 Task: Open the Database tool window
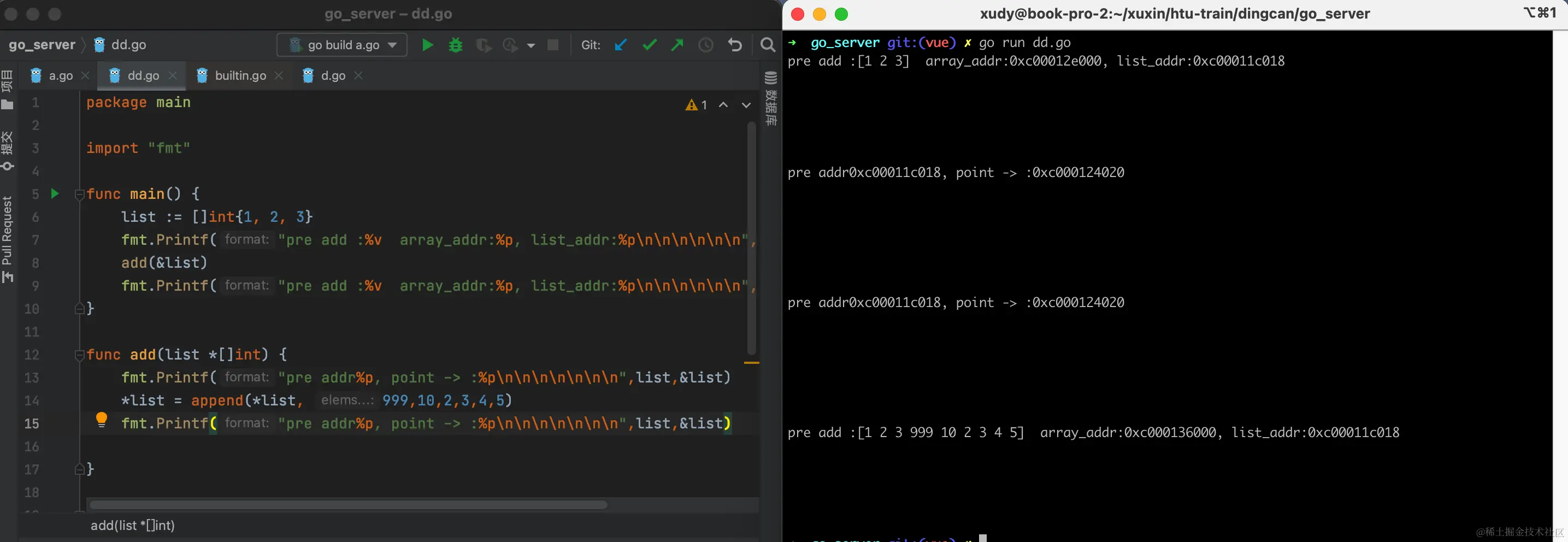click(770, 99)
